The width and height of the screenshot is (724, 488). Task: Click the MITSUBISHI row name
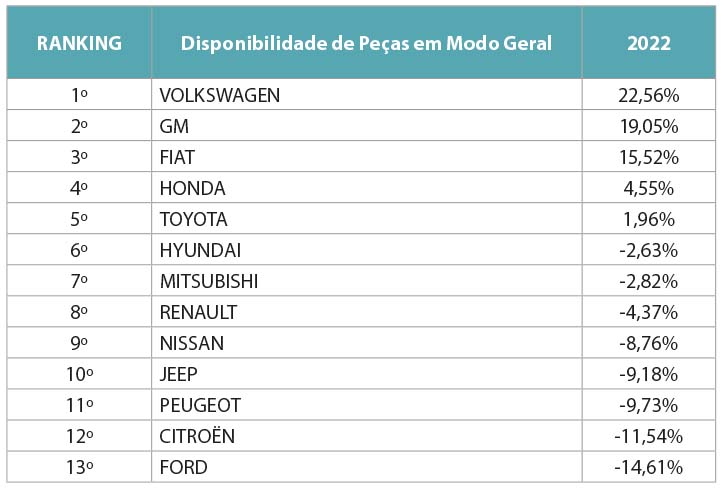point(209,282)
